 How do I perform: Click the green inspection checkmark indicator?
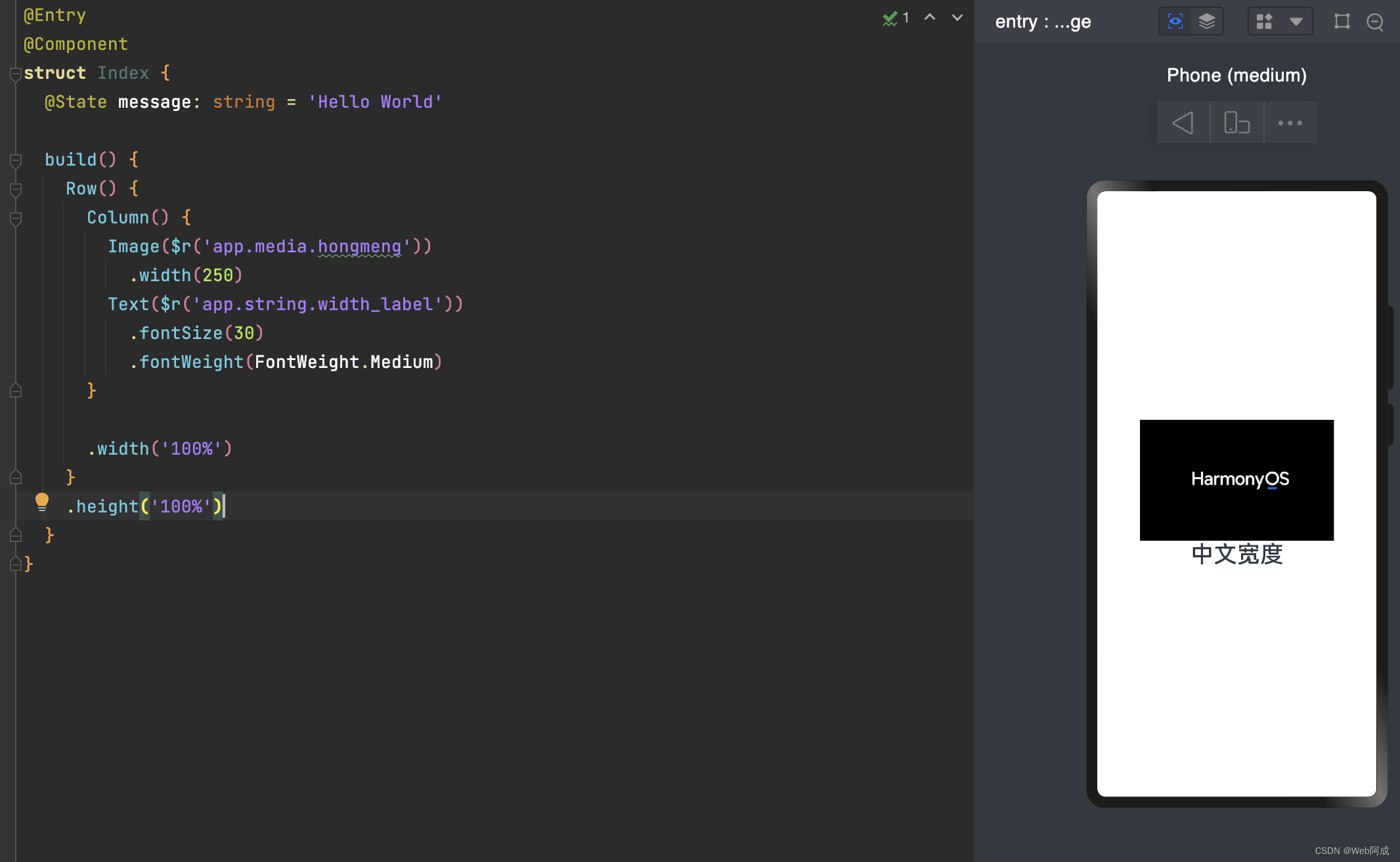click(890, 18)
